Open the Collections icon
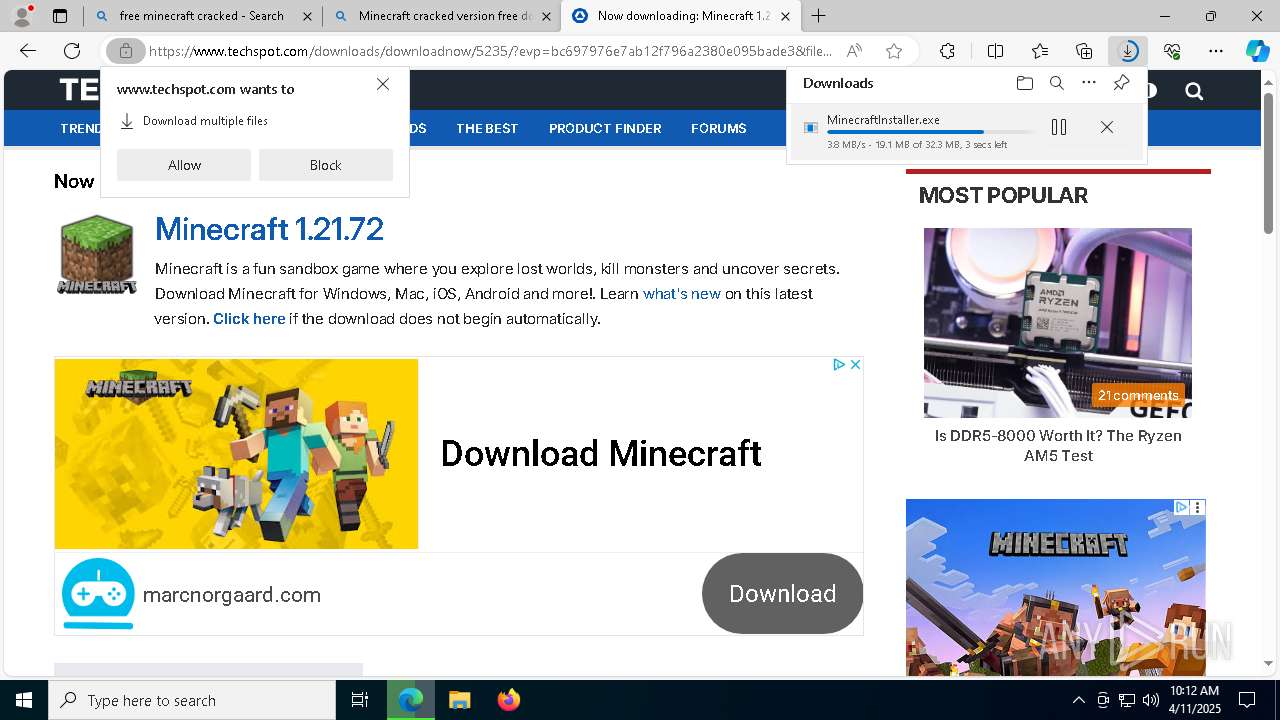1280x720 pixels. click(1084, 51)
